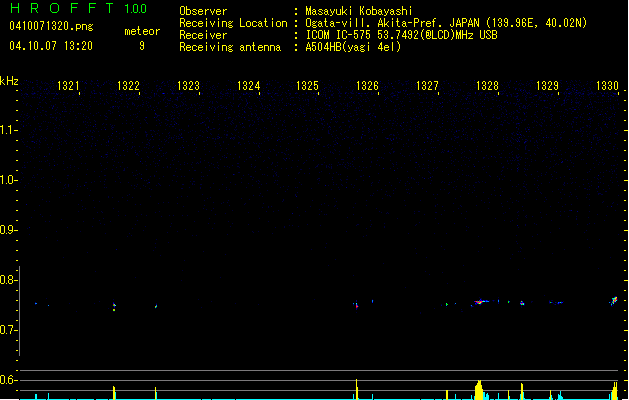Click the 1321 time axis marker
Image resolution: width=629 pixels, height=400 pixels.
pos(68,86)
